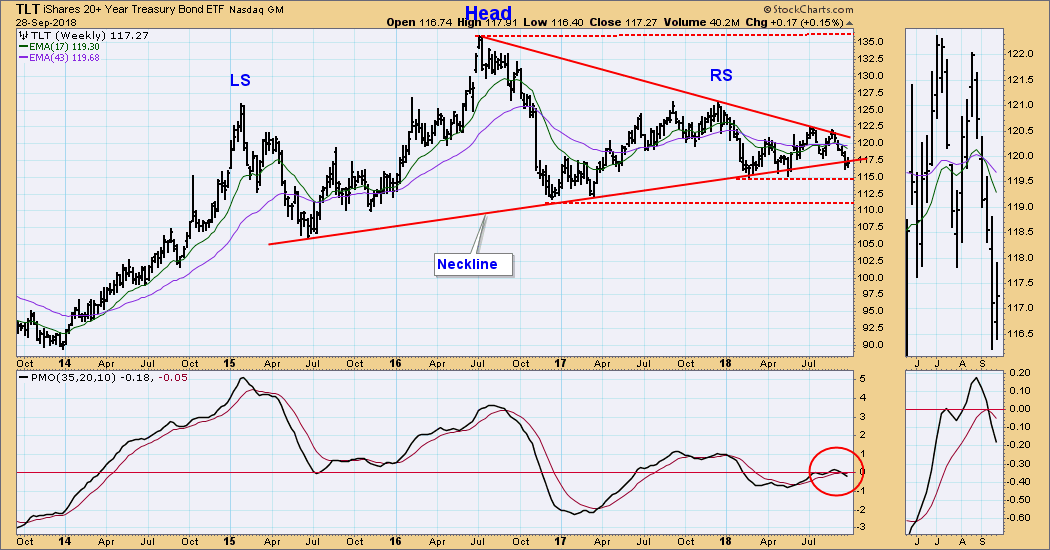Screen dimensions: 1050x550
Task: Click the blue 'LS' left shoulder annotation
Action: [240, 80]
